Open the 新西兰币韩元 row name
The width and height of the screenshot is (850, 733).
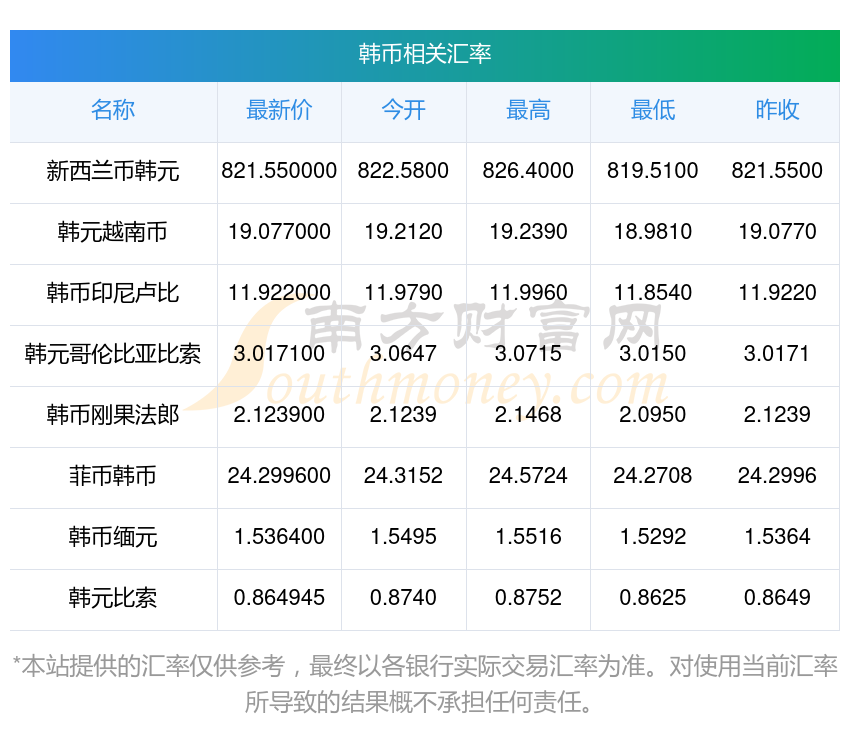click(113, 171)
